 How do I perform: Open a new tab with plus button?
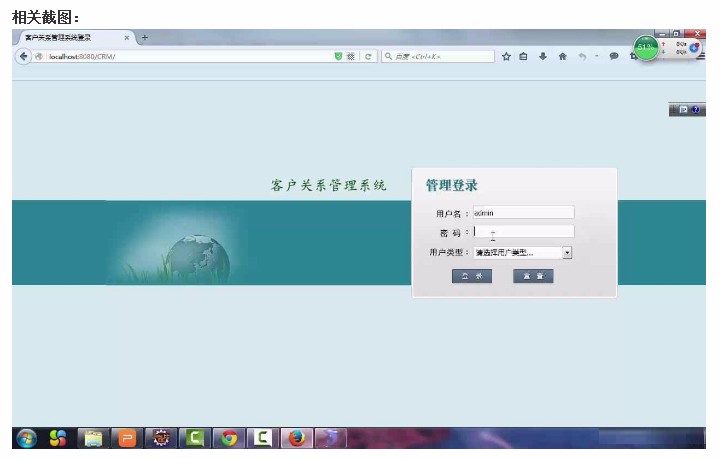[x=145, y=38]
